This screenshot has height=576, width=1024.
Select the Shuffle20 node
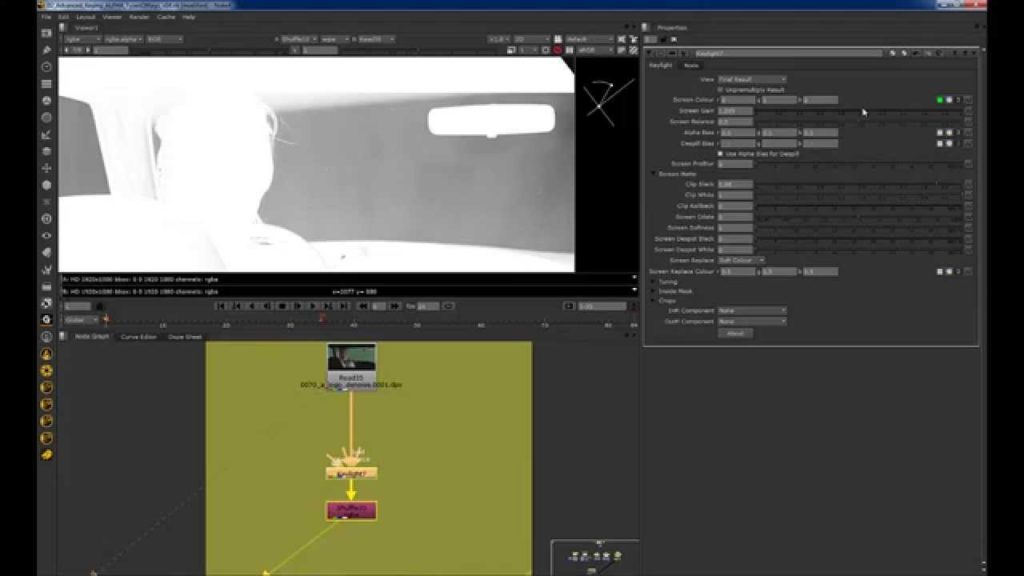350,509
